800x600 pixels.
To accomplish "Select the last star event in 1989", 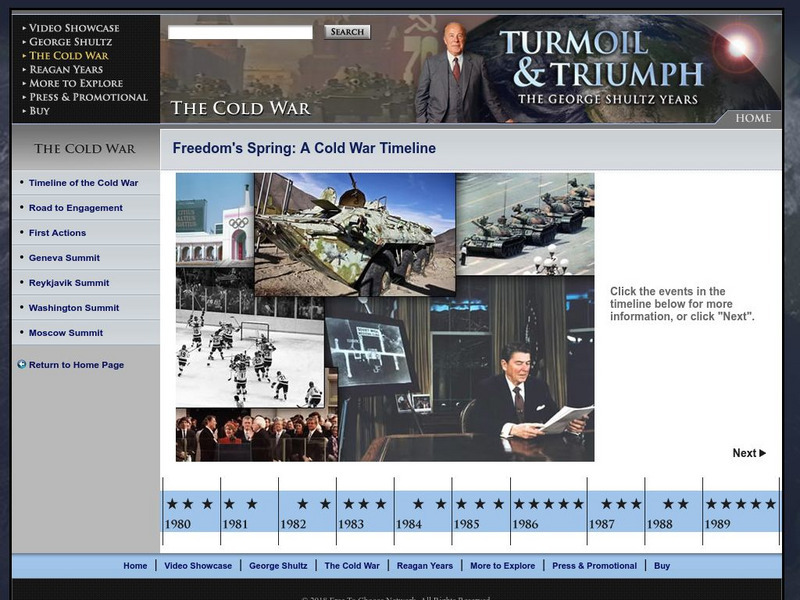I will (x=771, y=504).
